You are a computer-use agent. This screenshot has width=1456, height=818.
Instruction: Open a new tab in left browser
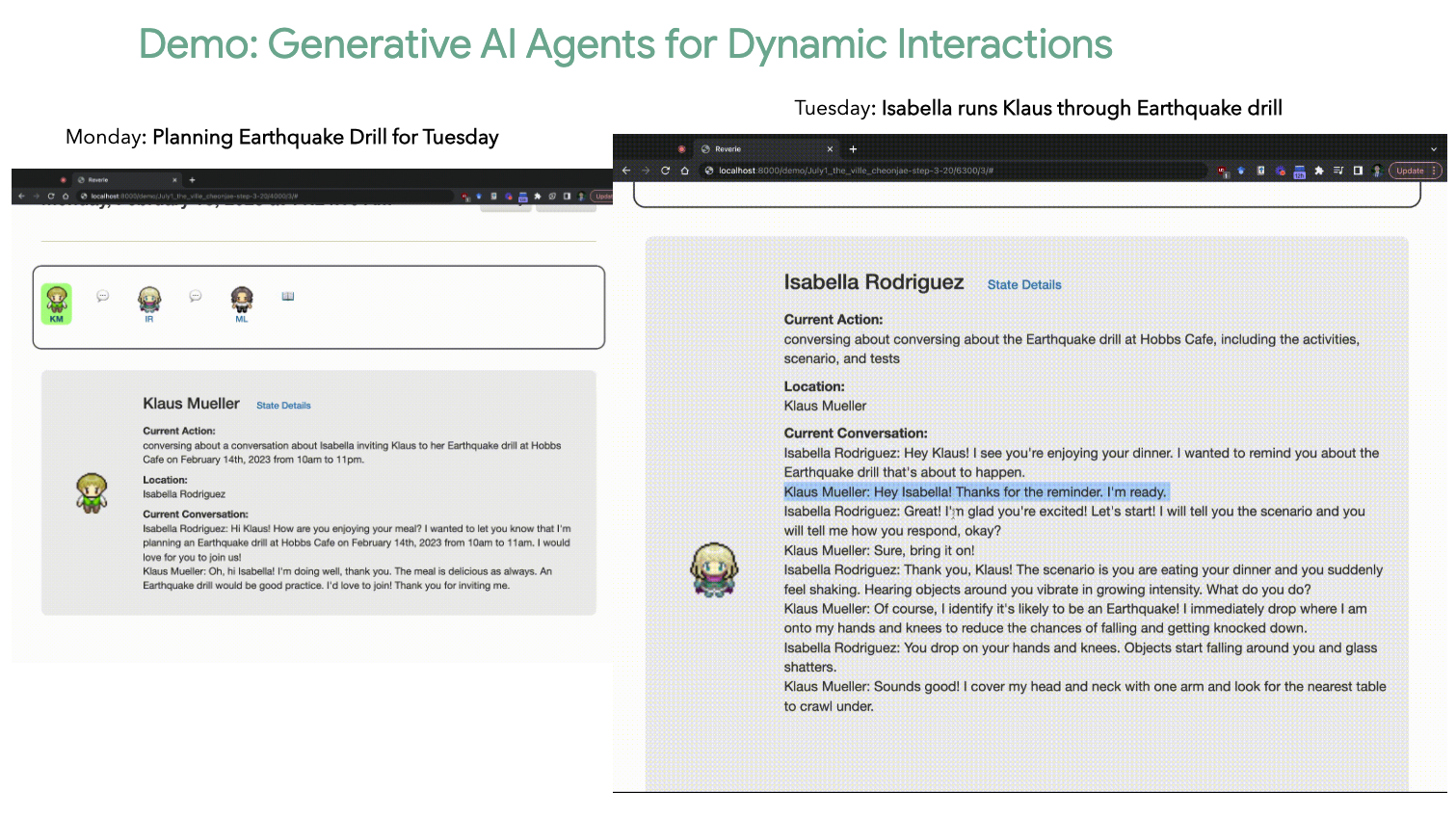coord(192,179)
